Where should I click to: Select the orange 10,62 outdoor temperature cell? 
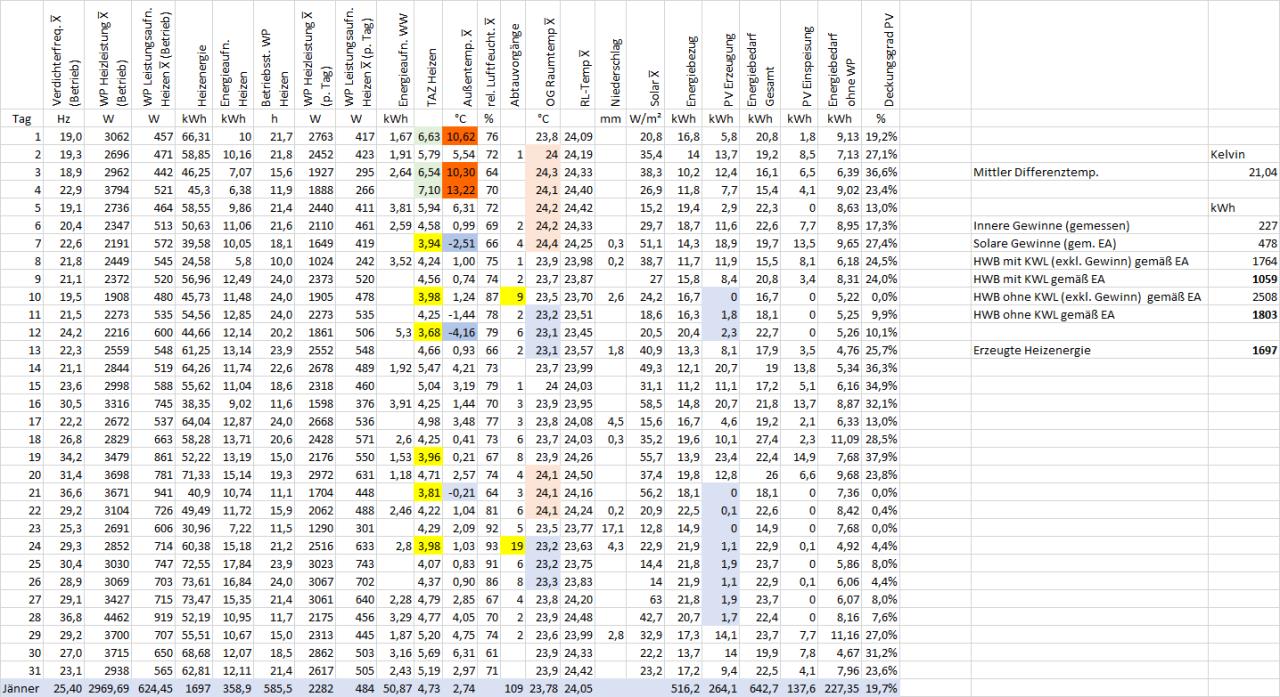pyautogui.click(x=459, y=136)
